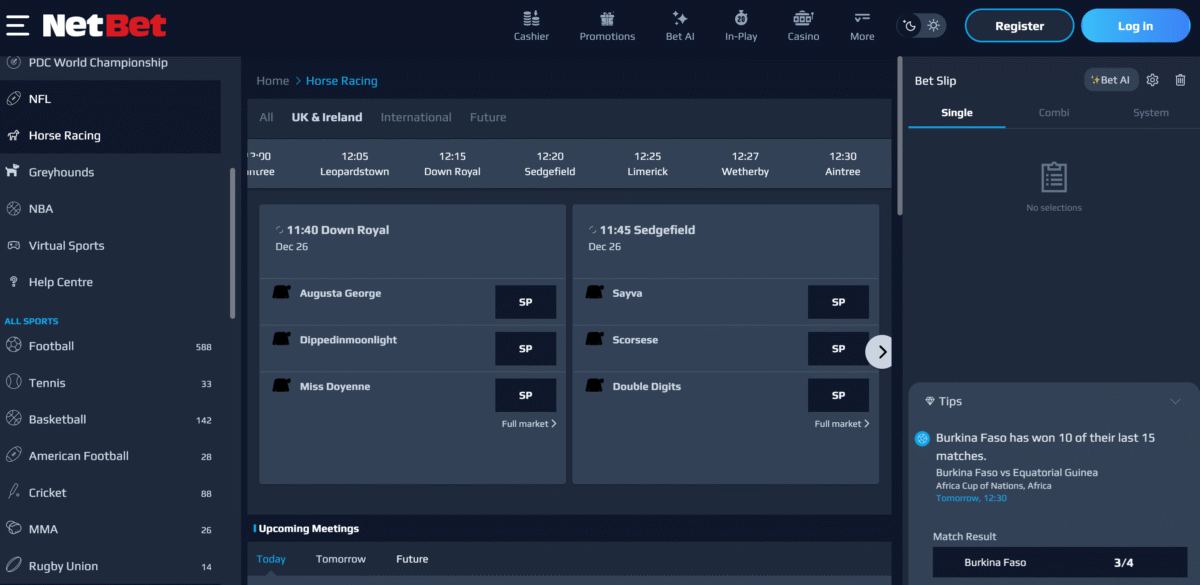Select the Combi bet slip tab
This screenshot has height=585, width=1200.
click(1054, 113)
